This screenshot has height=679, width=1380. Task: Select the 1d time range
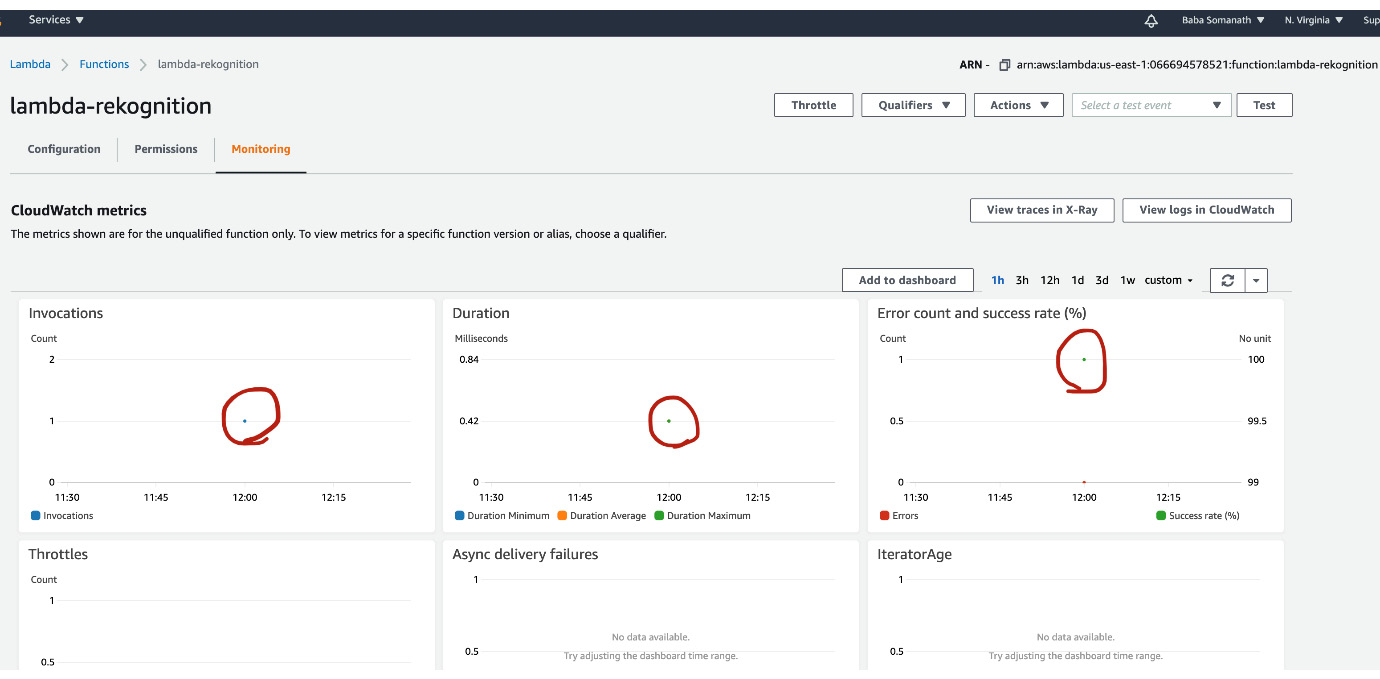click(1077, 281)
